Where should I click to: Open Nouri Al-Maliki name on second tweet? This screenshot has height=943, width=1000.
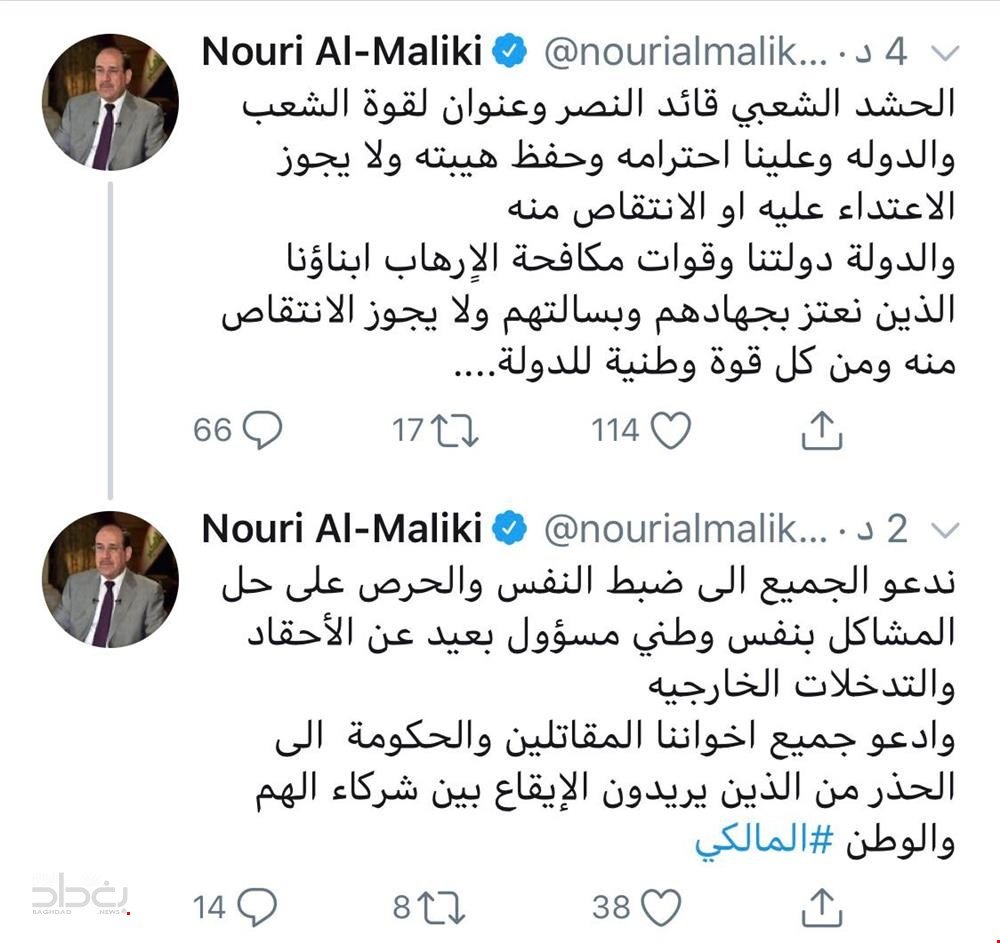pos(342,530)
